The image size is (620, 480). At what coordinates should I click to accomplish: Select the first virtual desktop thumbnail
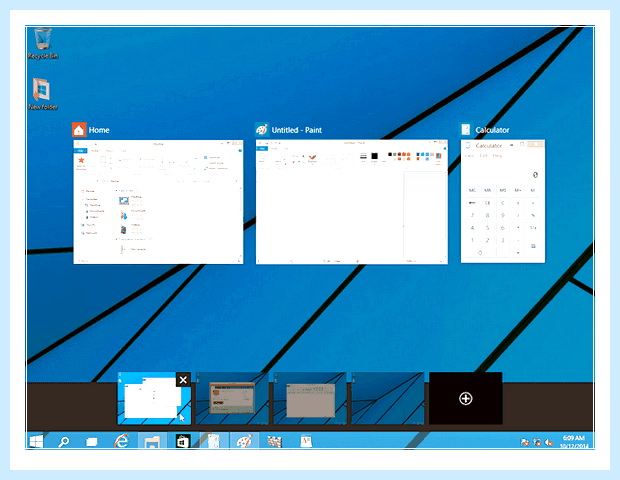154,399
